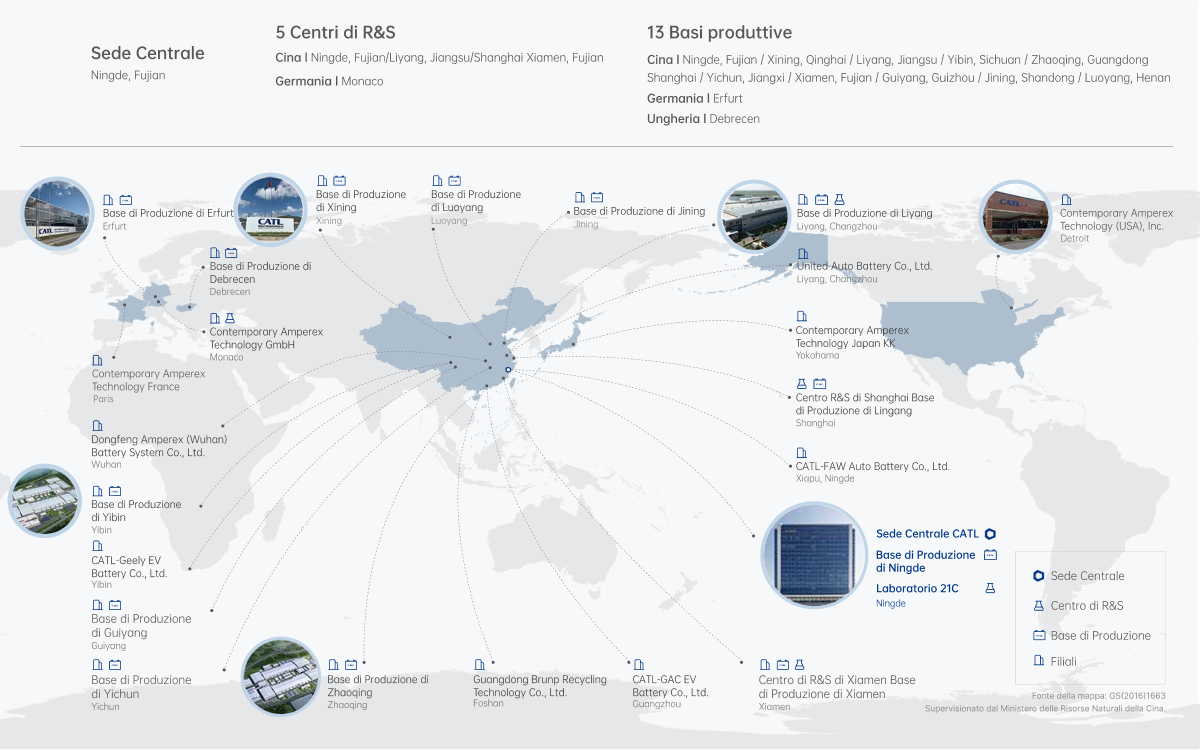
Task: Open the Detroit office circular photo
Action: [1015, 216]
